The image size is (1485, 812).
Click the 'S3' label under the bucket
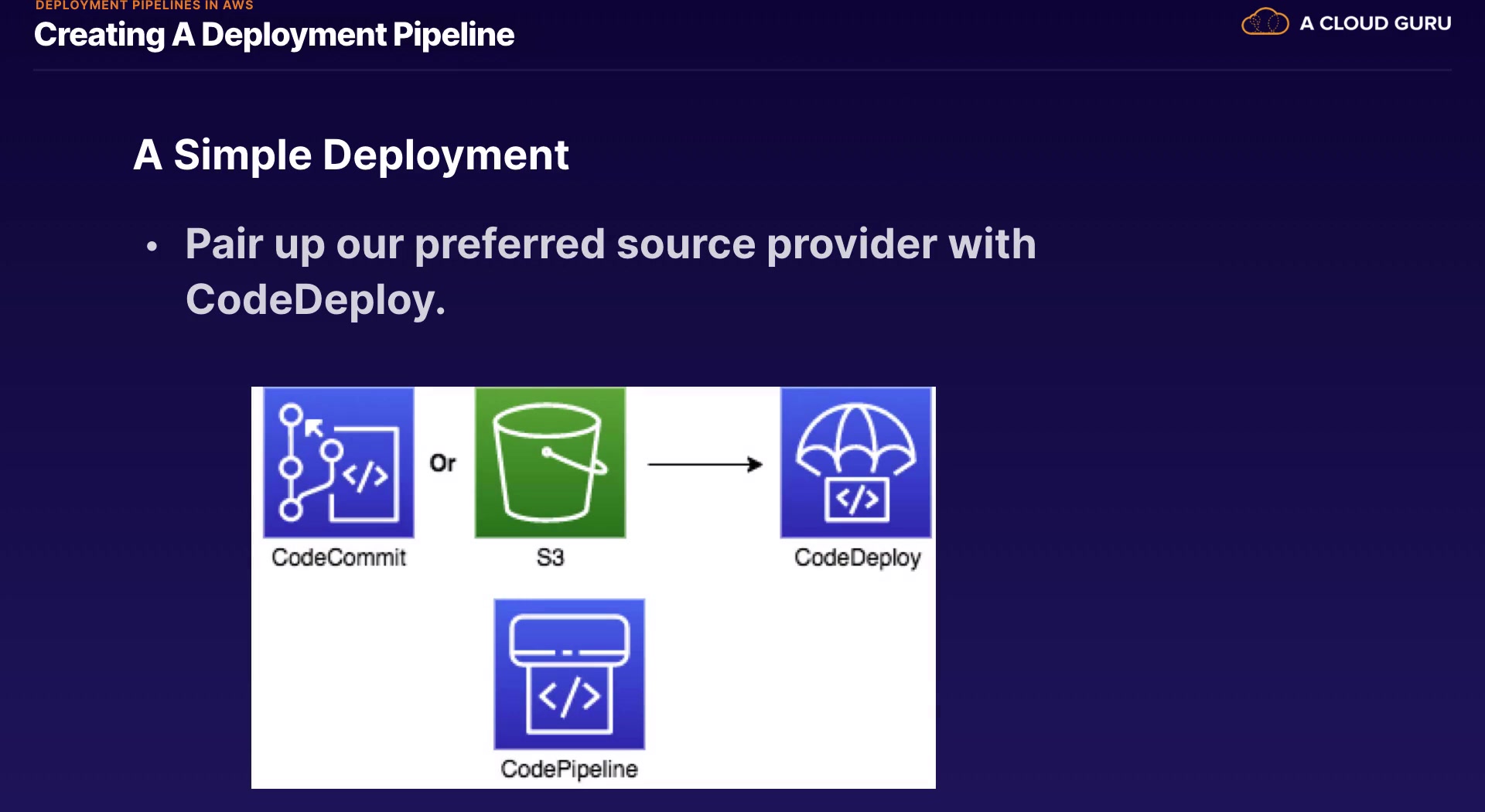550,558
